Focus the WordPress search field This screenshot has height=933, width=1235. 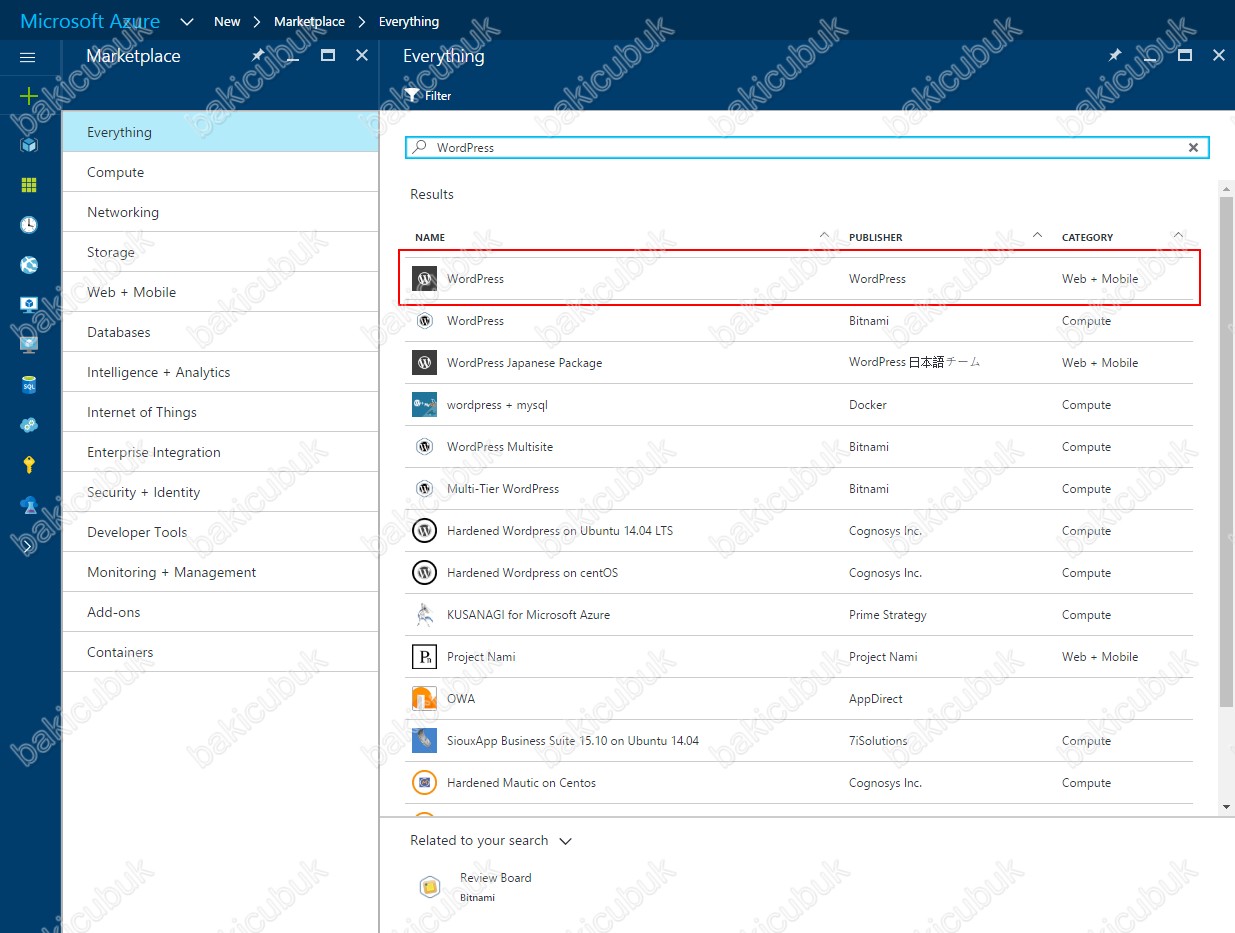click(807, 147)
